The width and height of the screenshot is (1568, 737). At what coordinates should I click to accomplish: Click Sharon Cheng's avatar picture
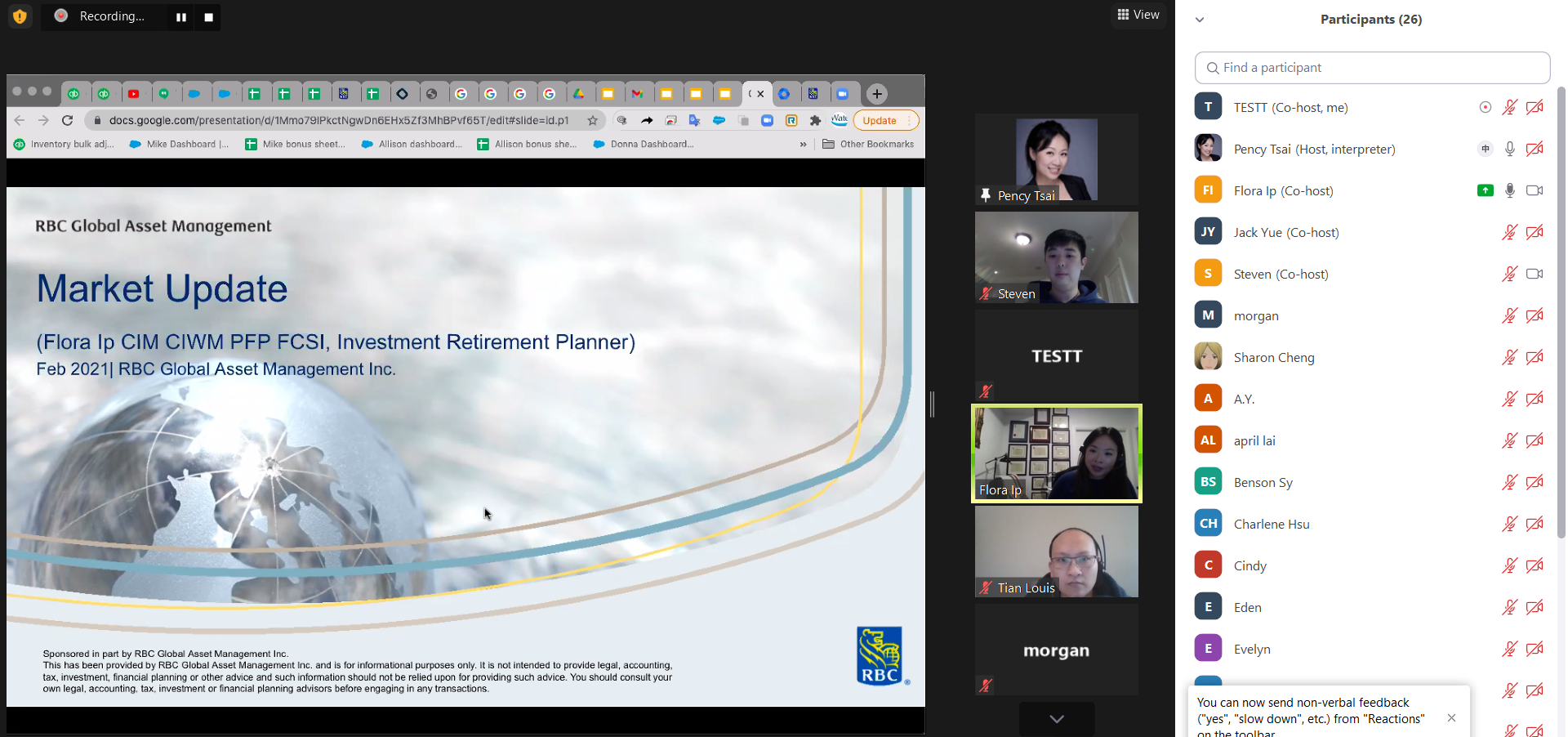point(1209,357)
